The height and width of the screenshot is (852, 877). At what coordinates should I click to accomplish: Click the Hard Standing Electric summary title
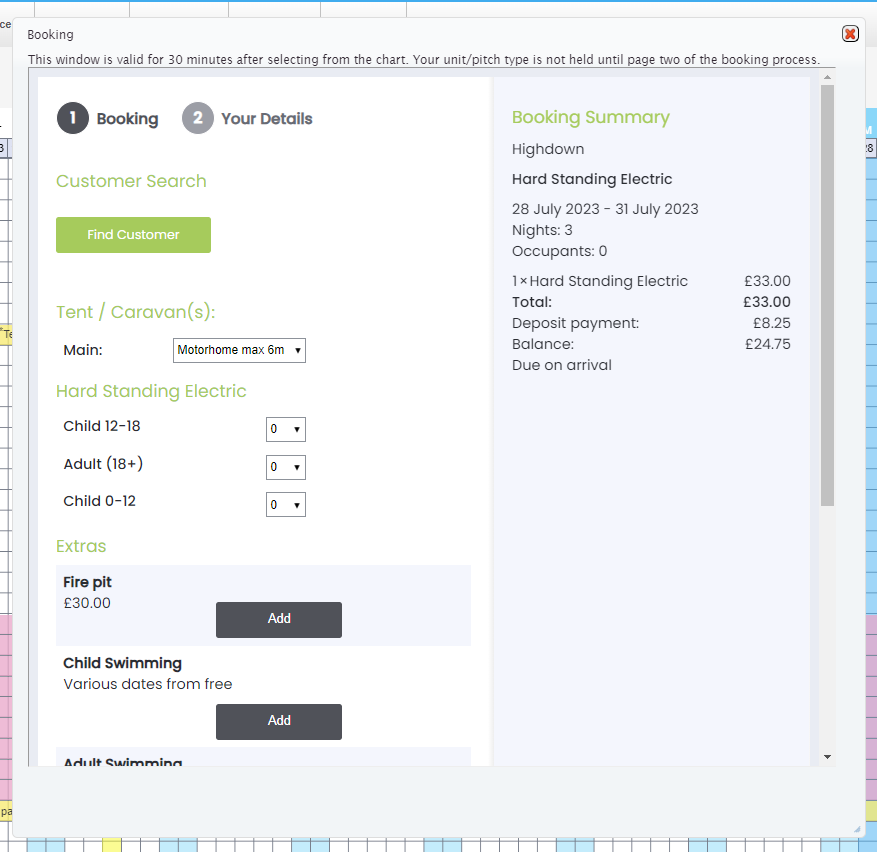[x=592, y=179]
